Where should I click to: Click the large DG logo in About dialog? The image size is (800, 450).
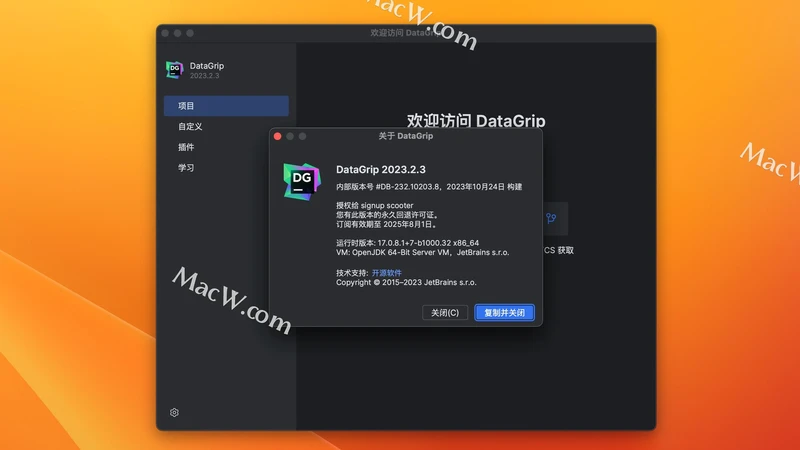click(302, 178)
